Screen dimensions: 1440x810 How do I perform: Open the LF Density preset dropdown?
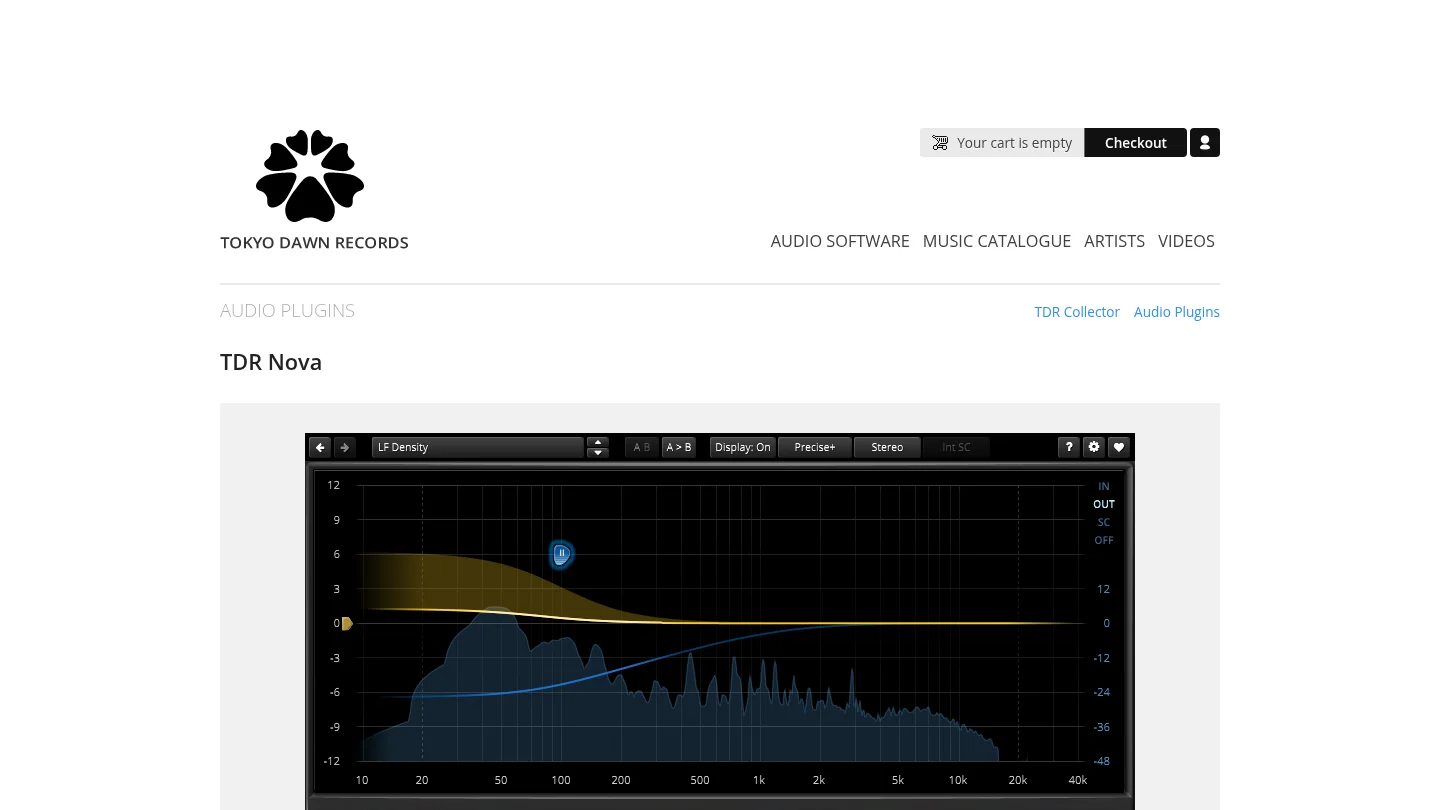477,447
